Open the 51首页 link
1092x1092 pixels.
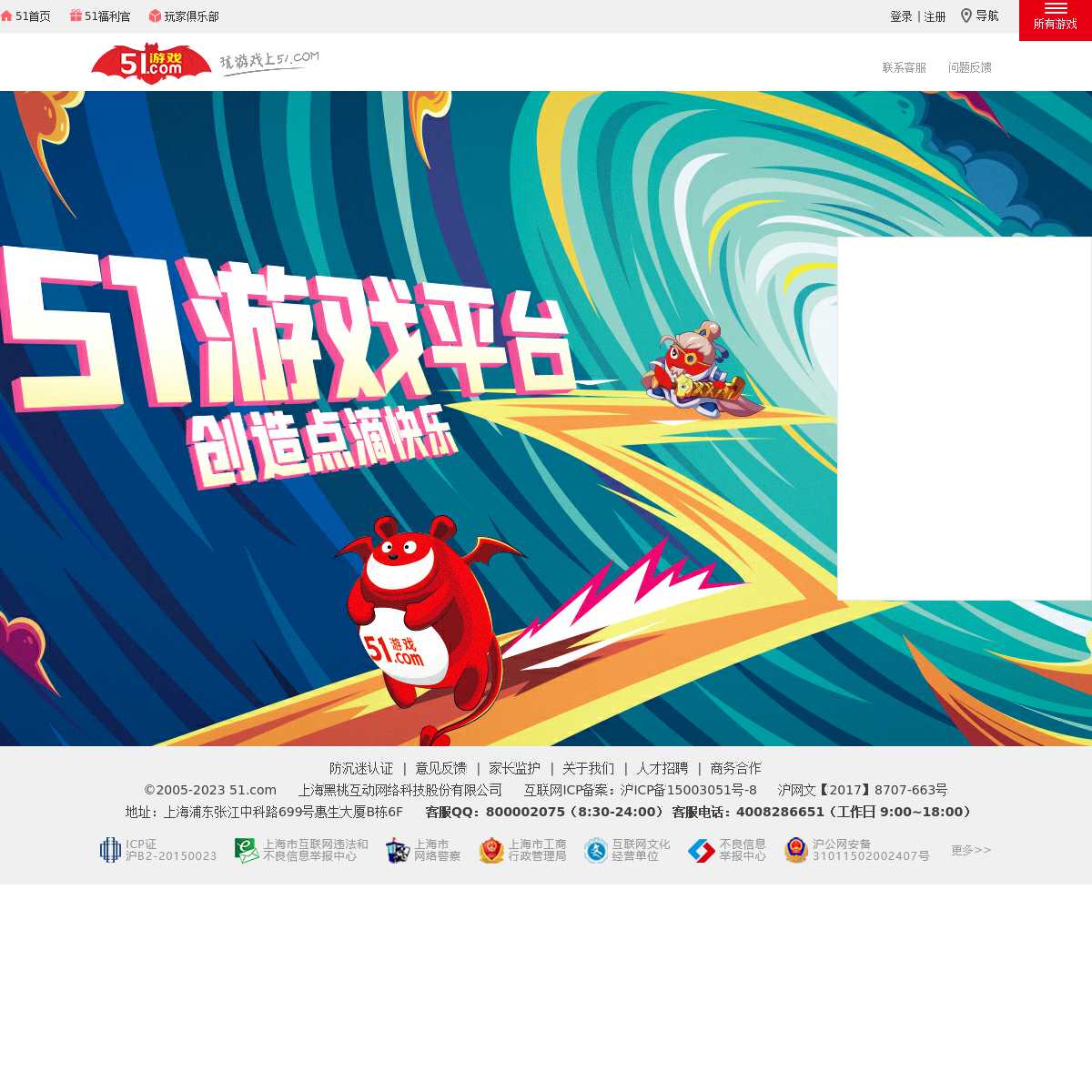point(33,16)
